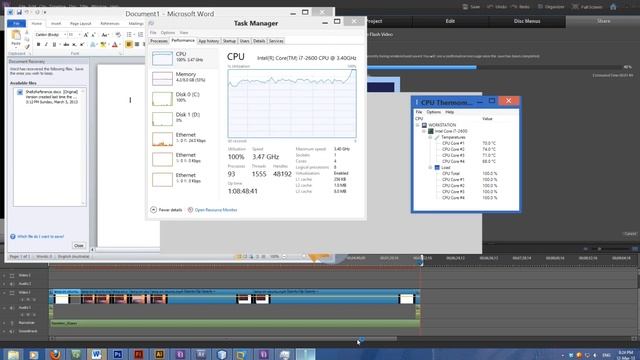This screenshot has width=640, height=360.
Task: Open the blue File tab in Word
Action: pos(16,24)
